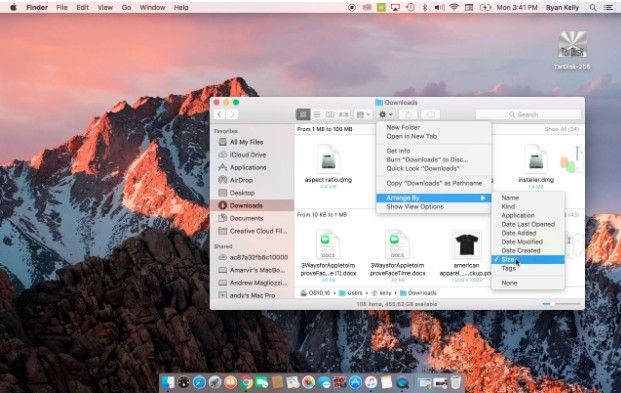Select Downloads in the sidebar

(x=252, y=205)
